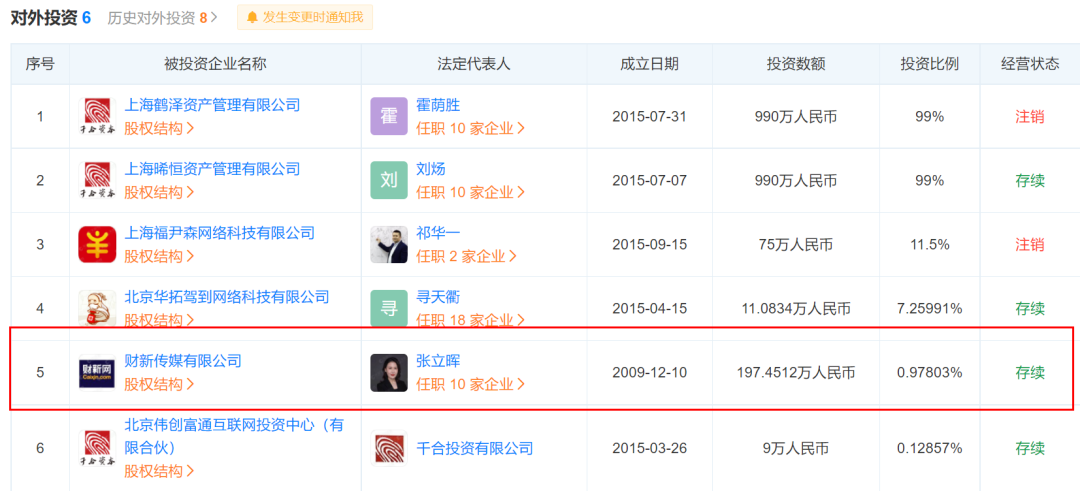This screenshot has height=491, width=1080.
Task: Expand 股权结构 under 上海福尹森网络科技
Action: (x=159, y=256)
